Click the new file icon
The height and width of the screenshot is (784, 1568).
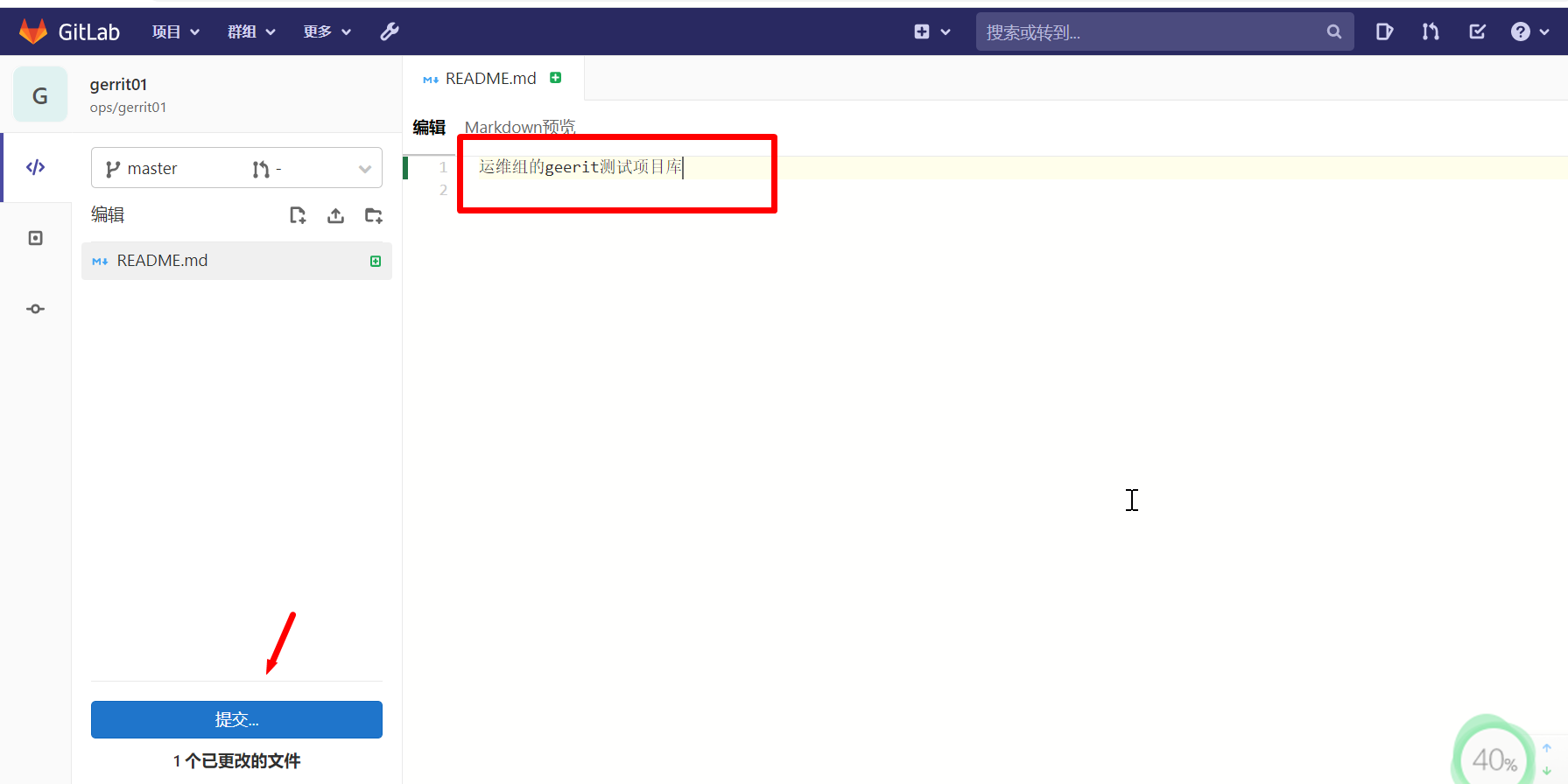(x=298, y=215)
